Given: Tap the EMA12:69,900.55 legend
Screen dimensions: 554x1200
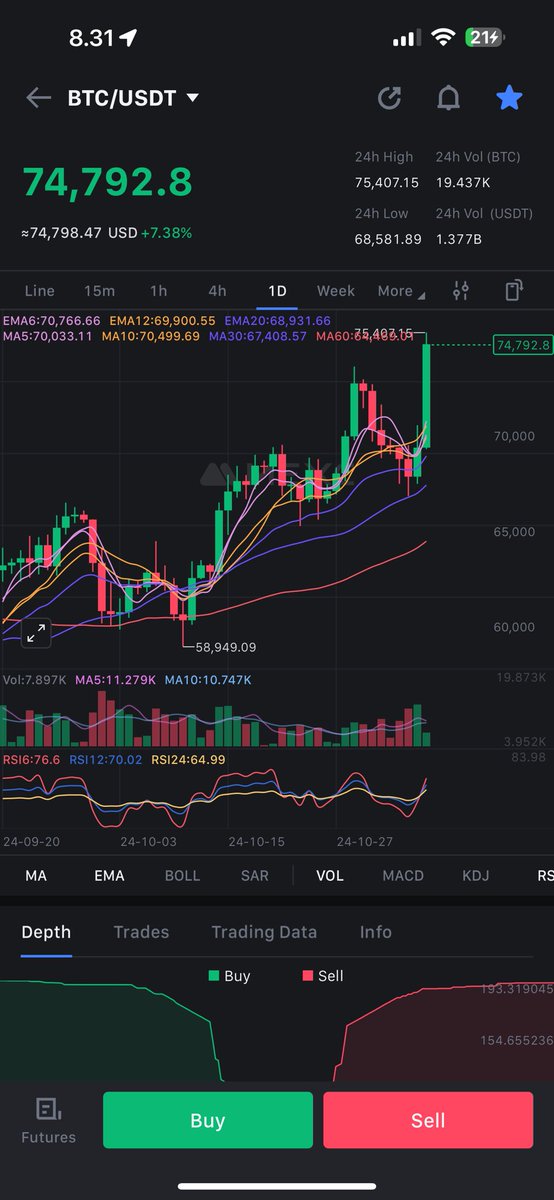Looking at the screenshot, I should (x=162, y=320).
